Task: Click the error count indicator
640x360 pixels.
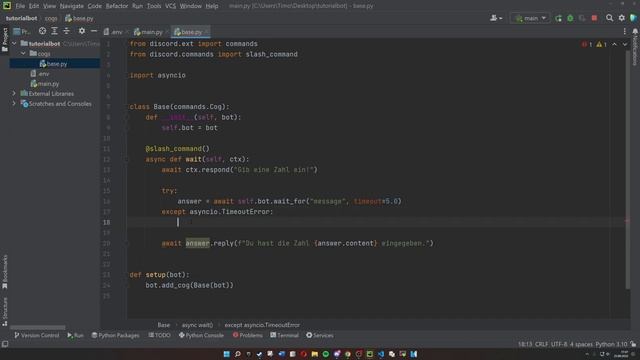Action: (x=587, y=44)
